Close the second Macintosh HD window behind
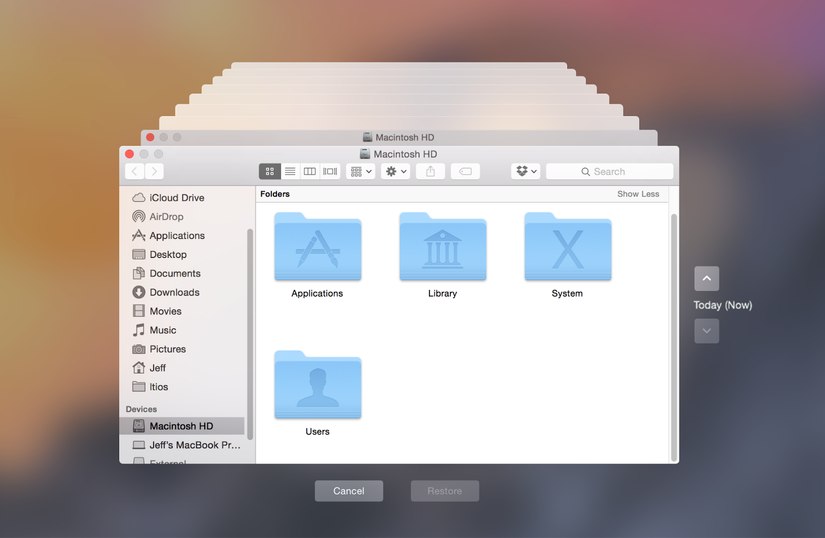This screenshot has height=538, width=825. [x=150, y=137]
